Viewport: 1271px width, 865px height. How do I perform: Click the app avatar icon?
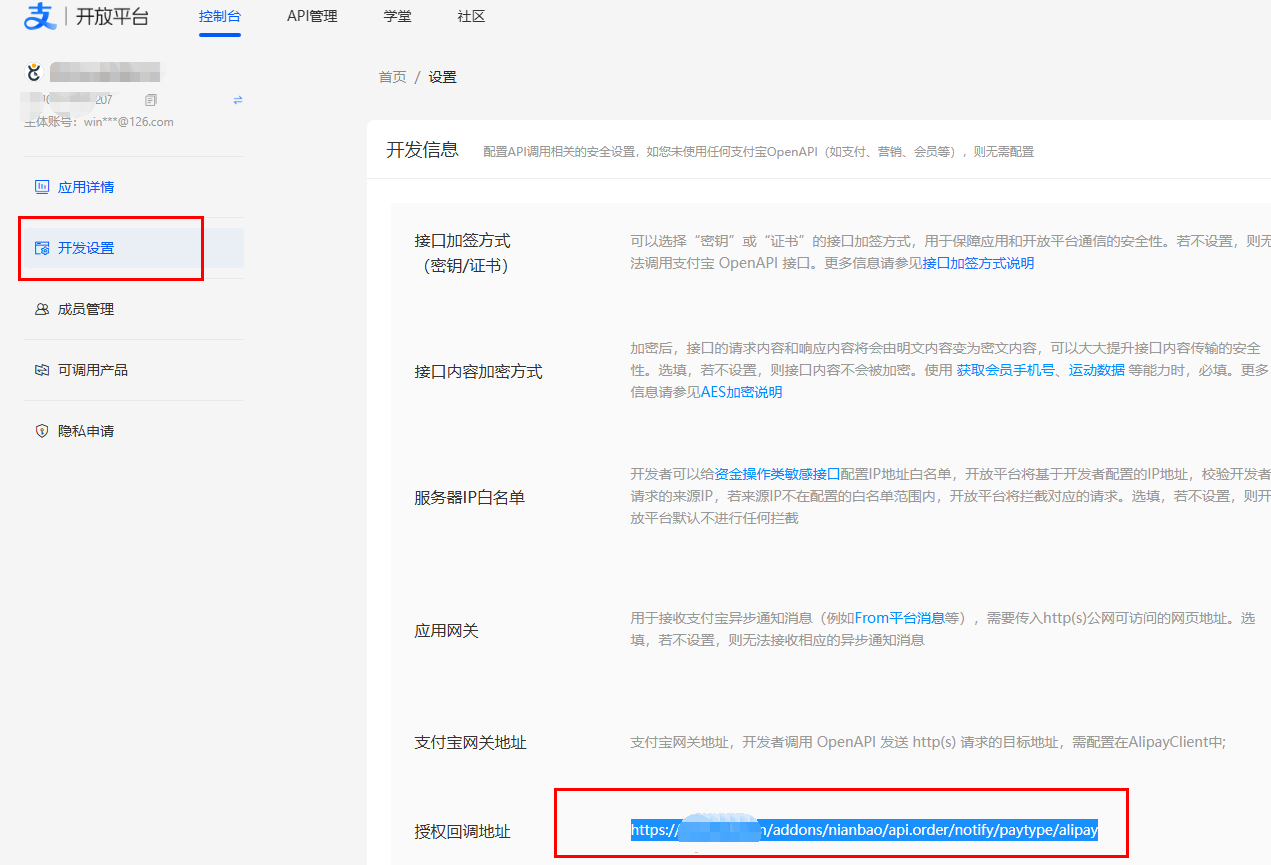(x=34, y=72)
